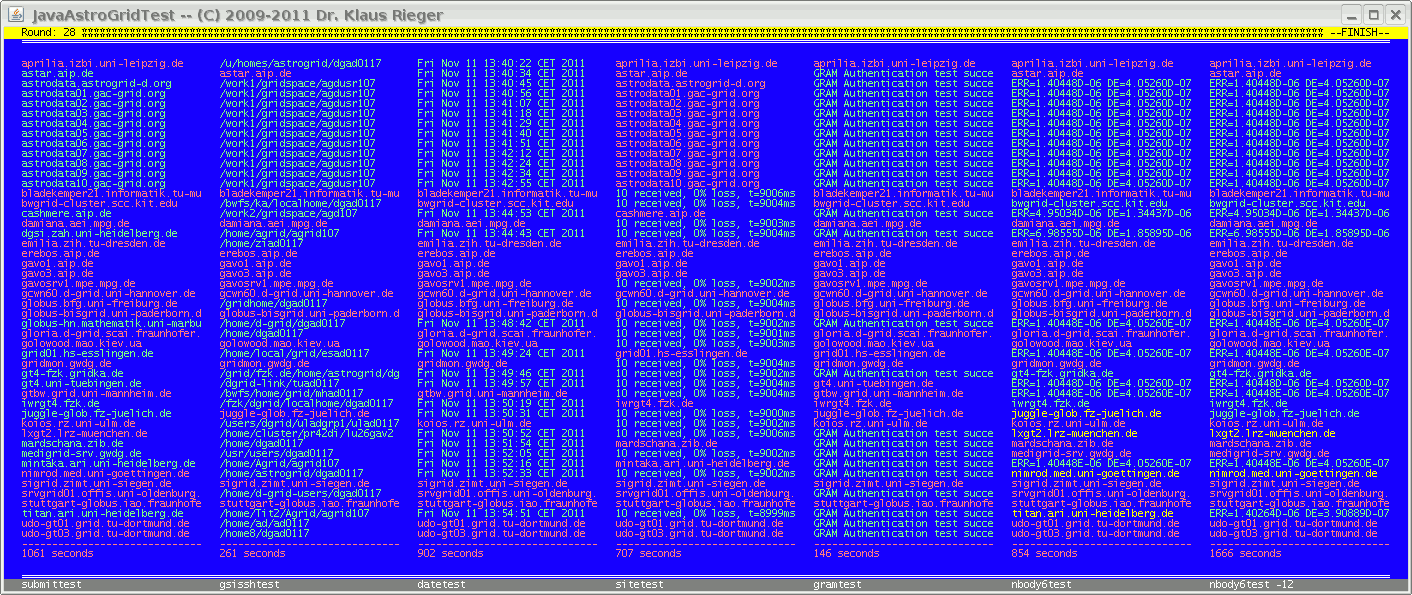
Task: Click the Java icon in the title bar
Action: pos(14,14)
